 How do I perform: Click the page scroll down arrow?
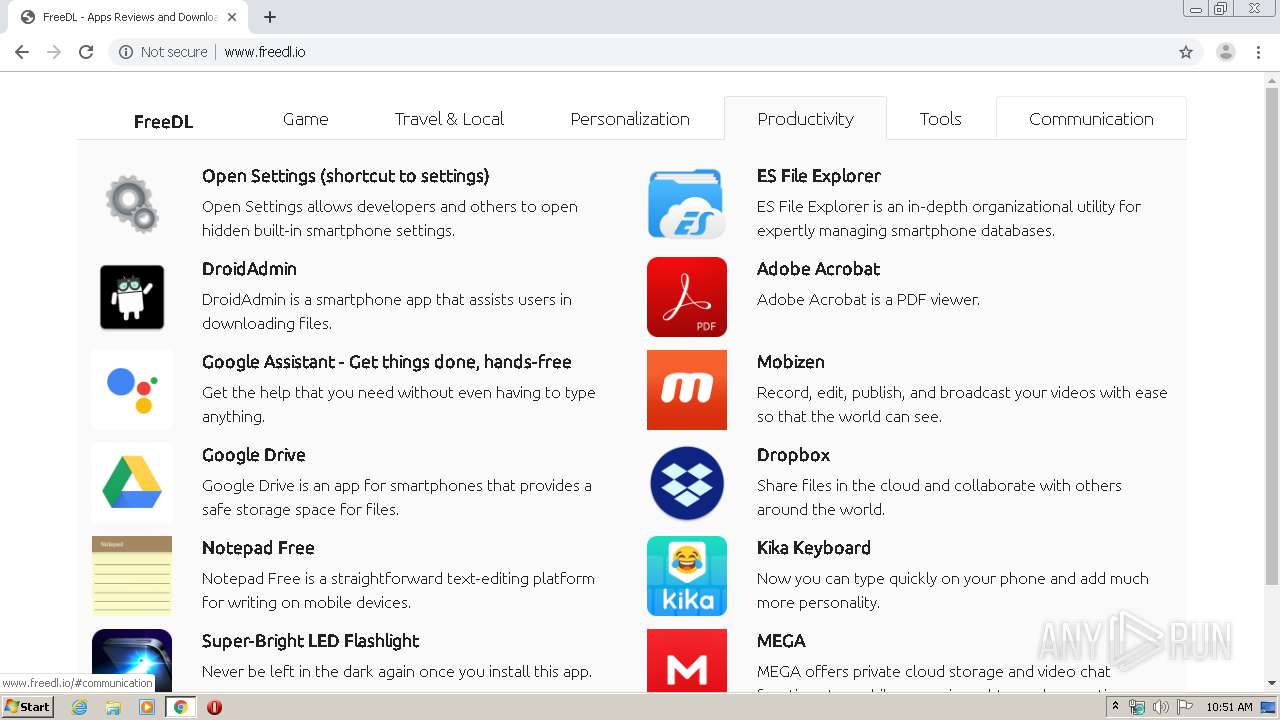(x=1272, y=683)
